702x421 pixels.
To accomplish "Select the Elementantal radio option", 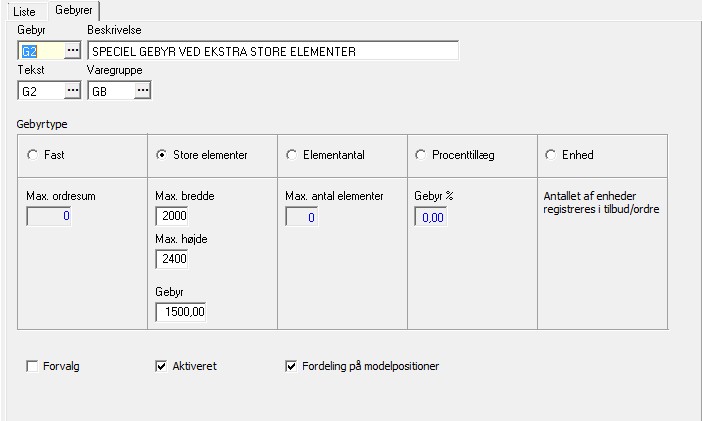I will [x=292, y=155].
